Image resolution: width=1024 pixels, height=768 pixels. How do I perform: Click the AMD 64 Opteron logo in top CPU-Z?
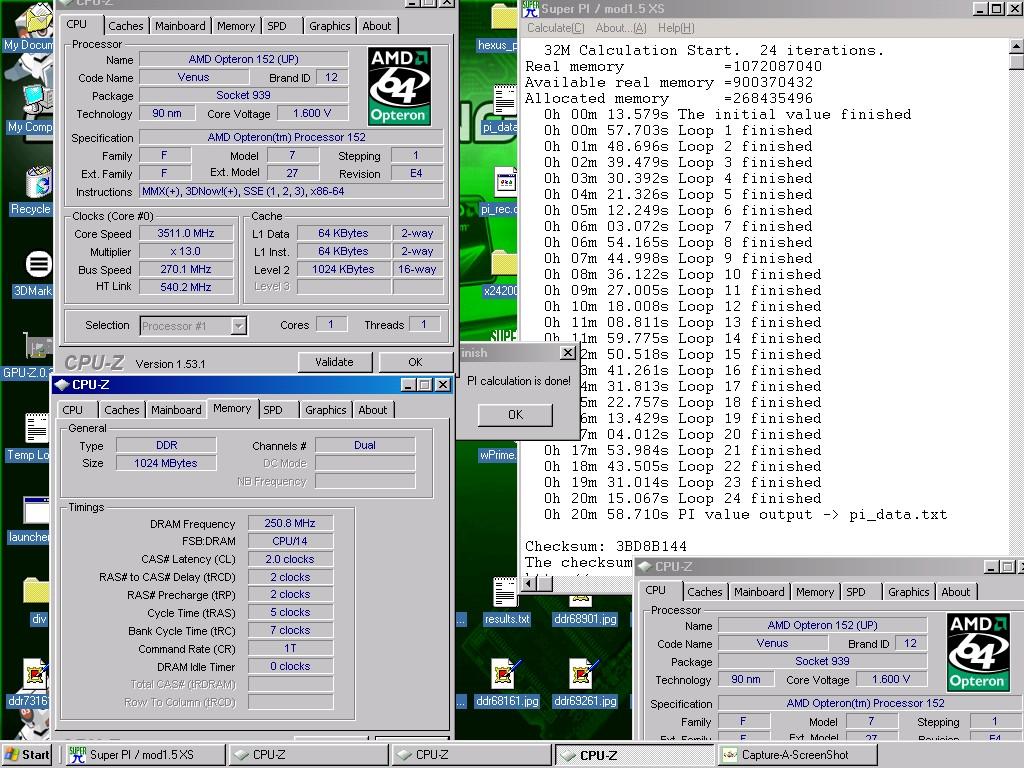coord(398,86)
